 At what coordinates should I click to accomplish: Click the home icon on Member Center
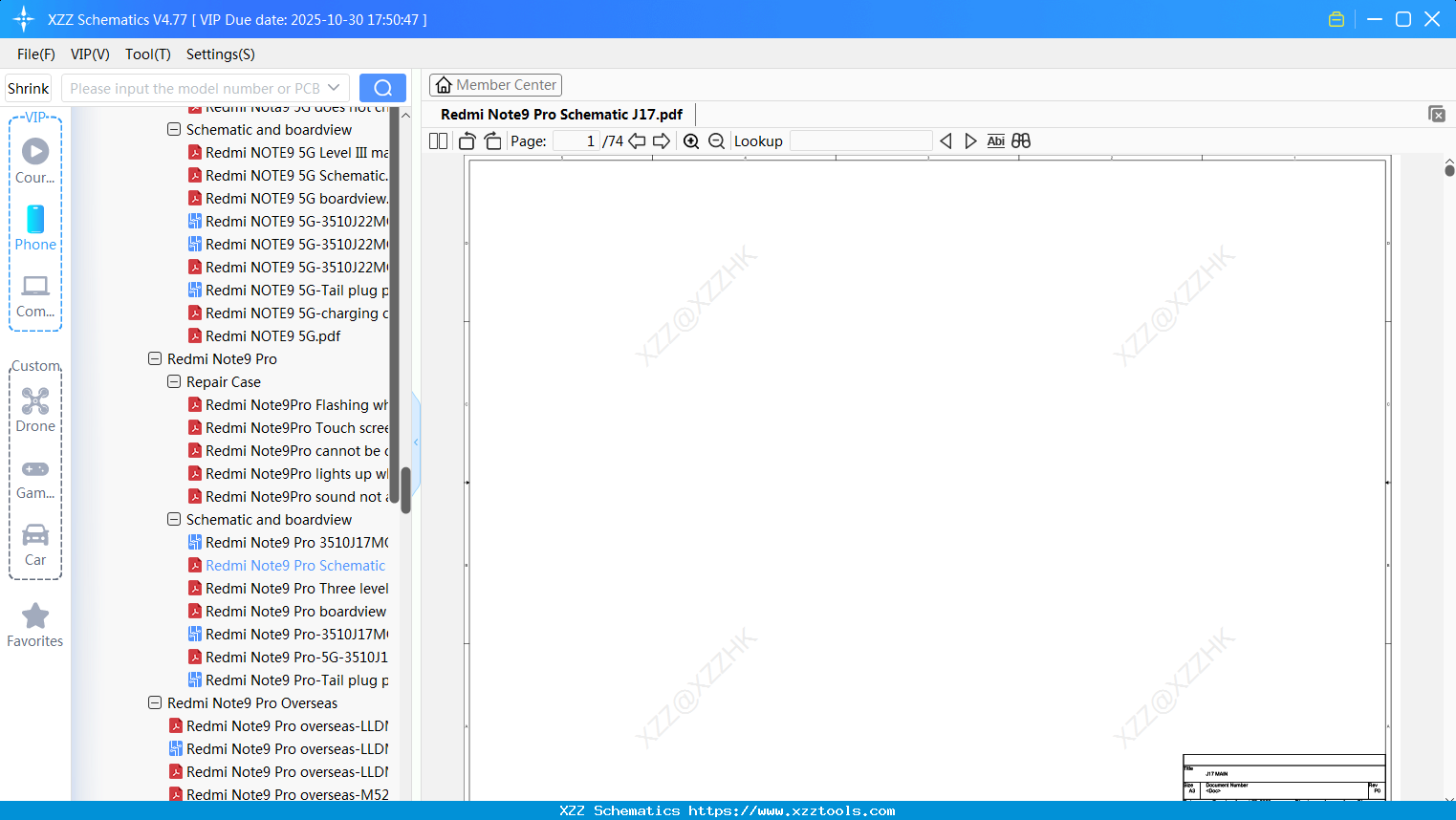[444, 85]
